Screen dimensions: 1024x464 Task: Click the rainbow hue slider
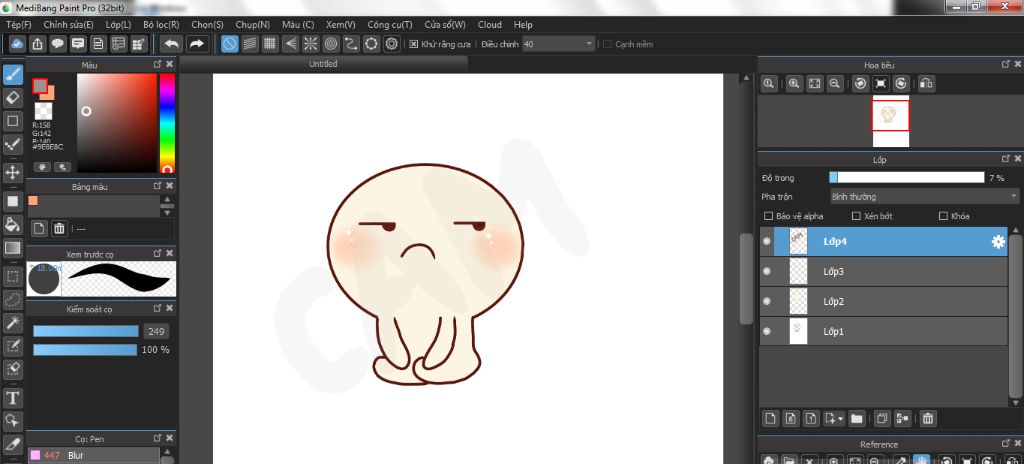pos(167,123)
